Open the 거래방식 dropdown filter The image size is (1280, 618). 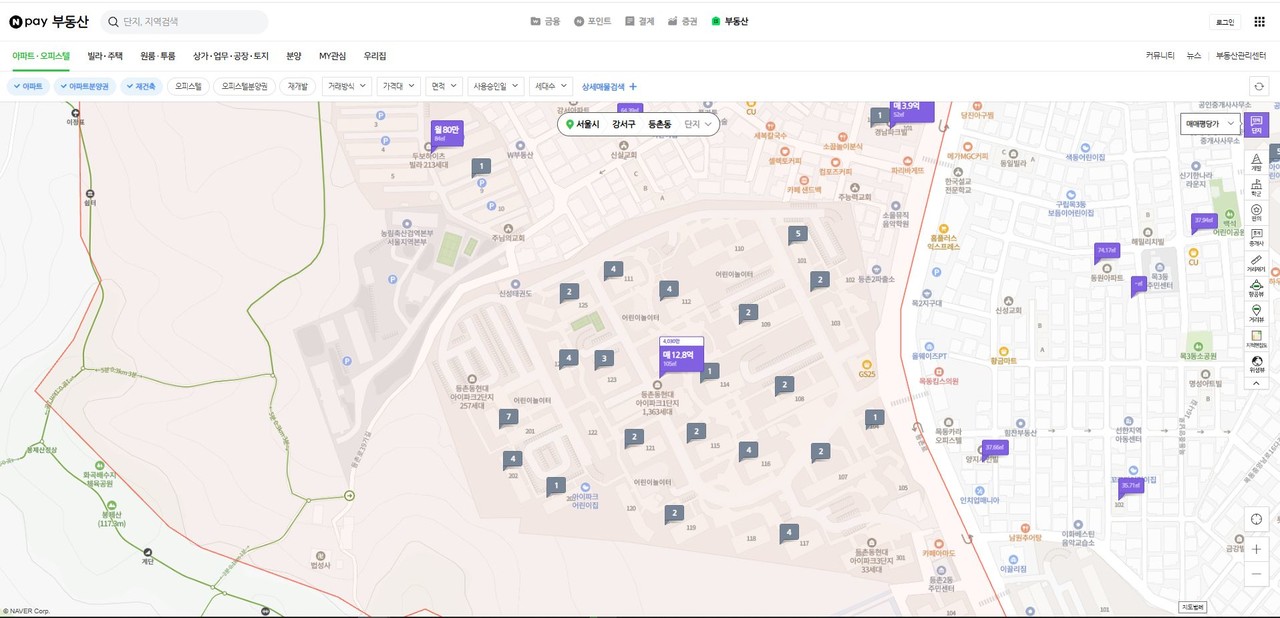[347, 87]
